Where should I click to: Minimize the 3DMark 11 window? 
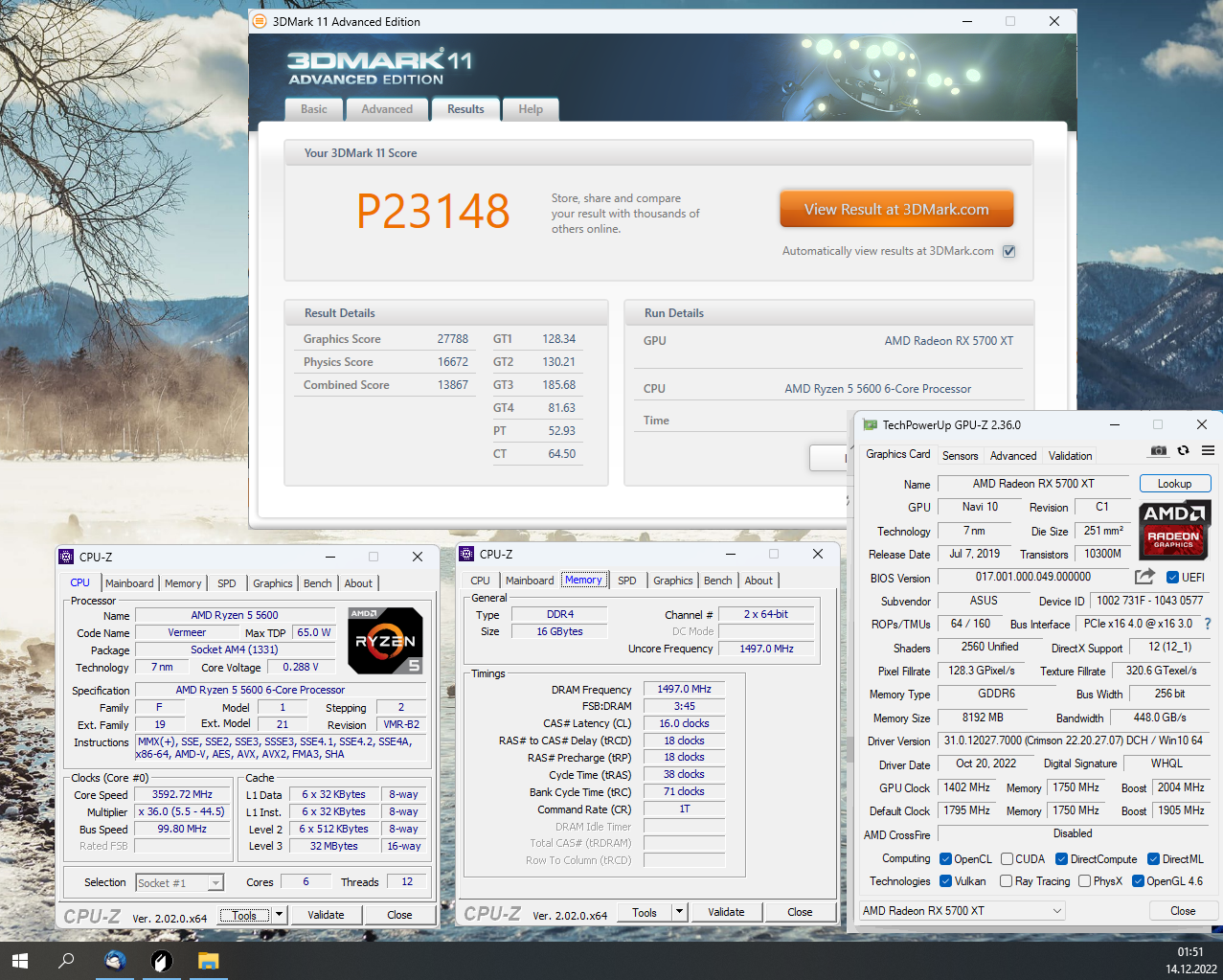(966, 21)
